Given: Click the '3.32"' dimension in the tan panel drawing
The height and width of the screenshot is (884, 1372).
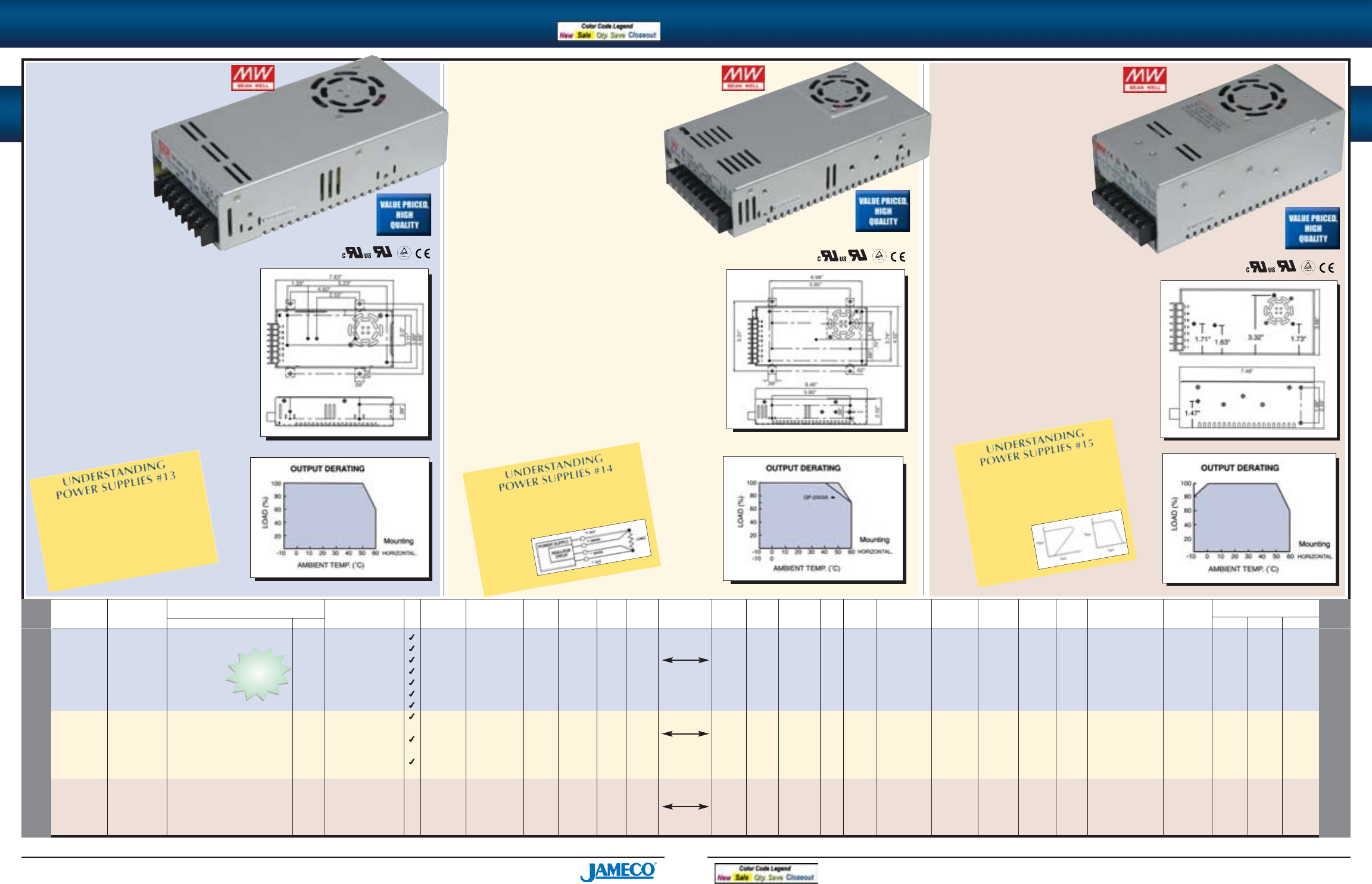Looking at the screenshot, I should pyautogui.click(x=1255, y=338).
